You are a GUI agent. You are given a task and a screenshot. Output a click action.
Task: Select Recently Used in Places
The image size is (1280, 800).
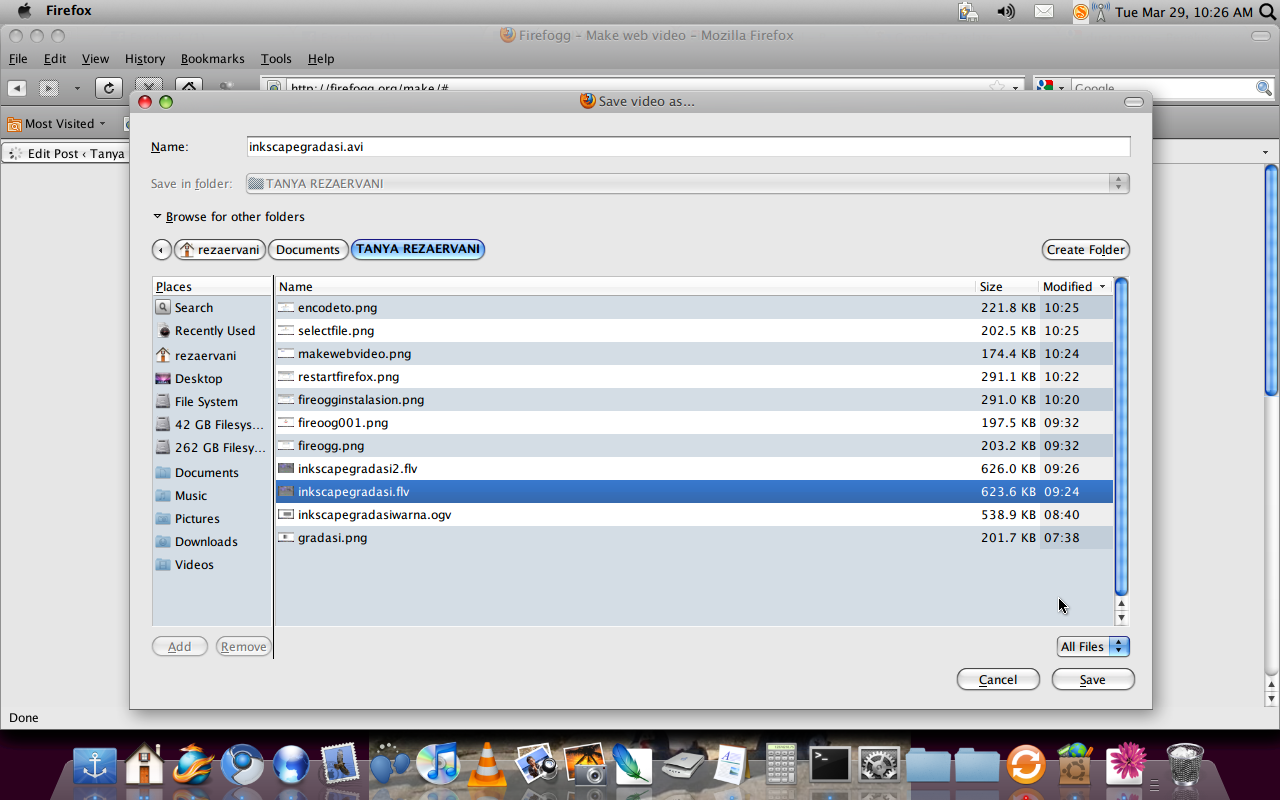212,331
